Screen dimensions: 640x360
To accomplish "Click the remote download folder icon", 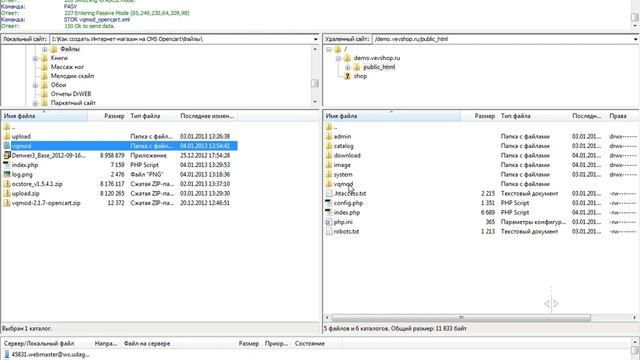I will point(329,155).
